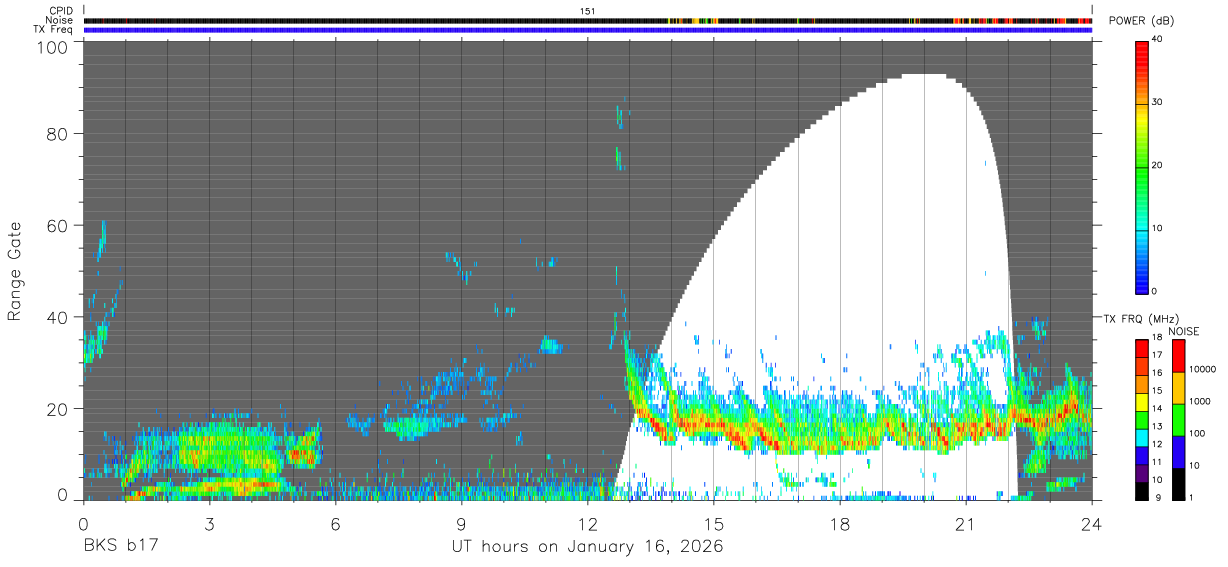Click the 21 tick on UT hours axis
This screenshot has width=1228, height=567.
(966, 524)
